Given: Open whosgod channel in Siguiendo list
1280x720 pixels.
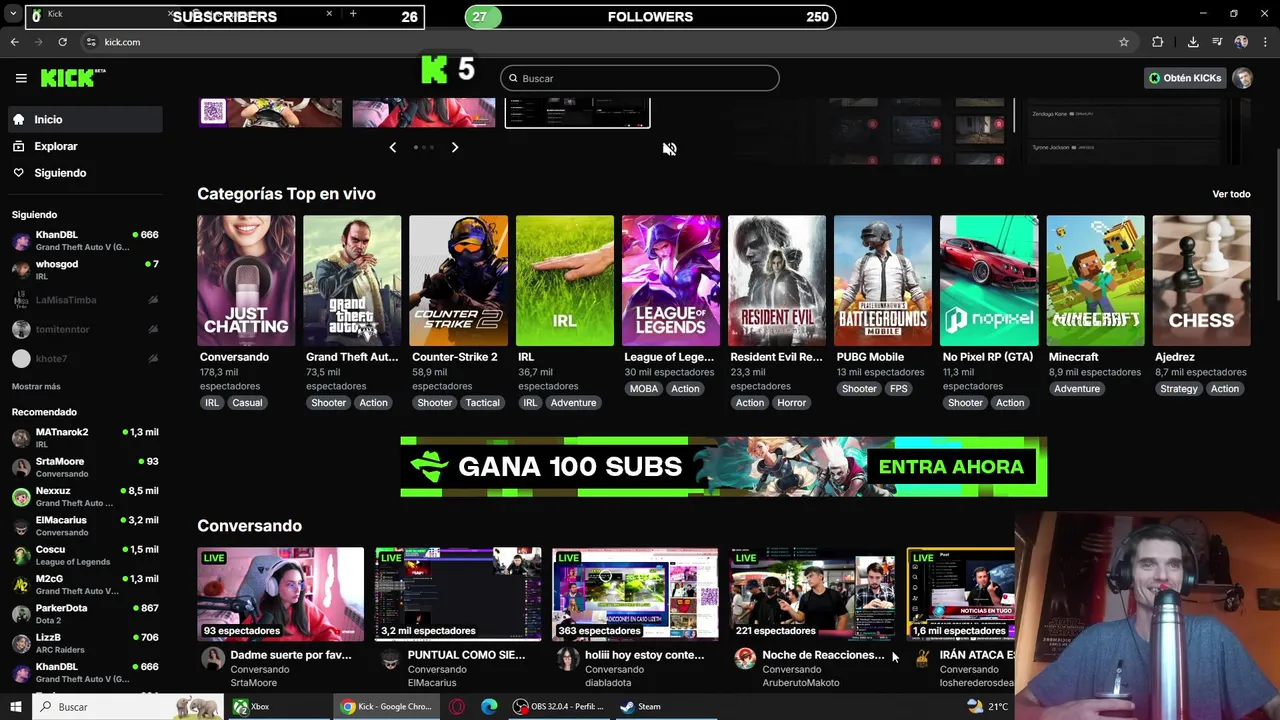Looking at the screenshot, I should pyautogui.click(x=85, y=269).
